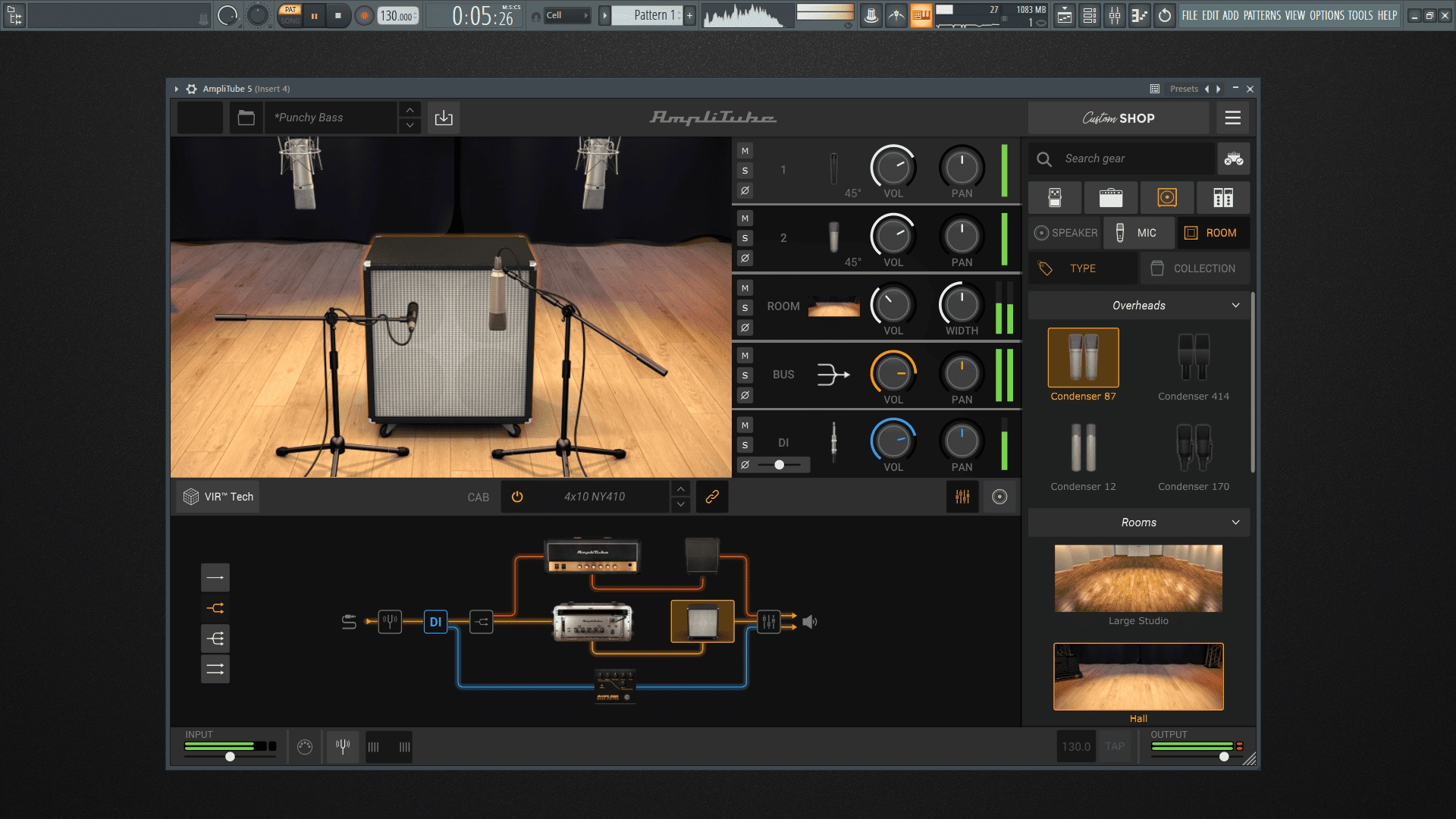
Task: Open the AmpliTube hamburger menu
Action: pyautogui.click(x=1233, y=118)
